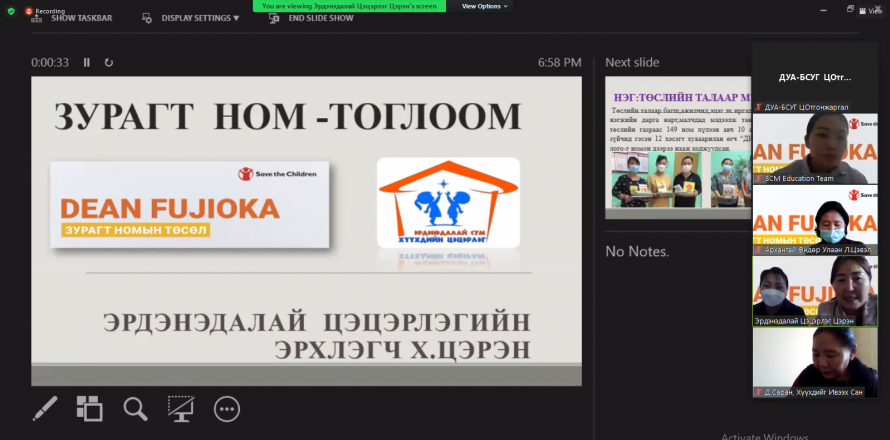Select ДУА-БСУГ ЦОтгонжаргал participant tile
890x440 pixels.
815,78
